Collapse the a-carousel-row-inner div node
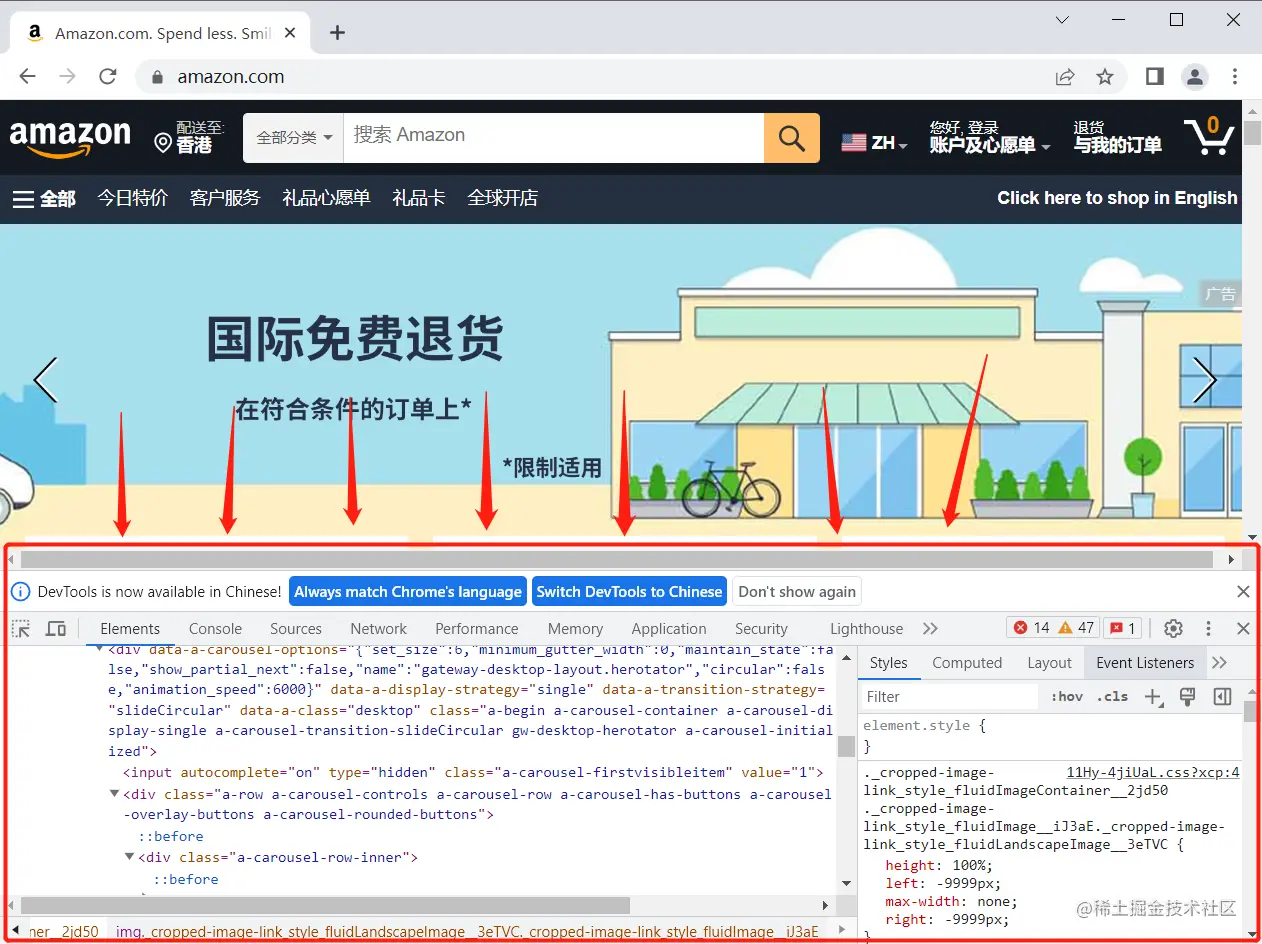1262x944 pixels. coord(130,857)
